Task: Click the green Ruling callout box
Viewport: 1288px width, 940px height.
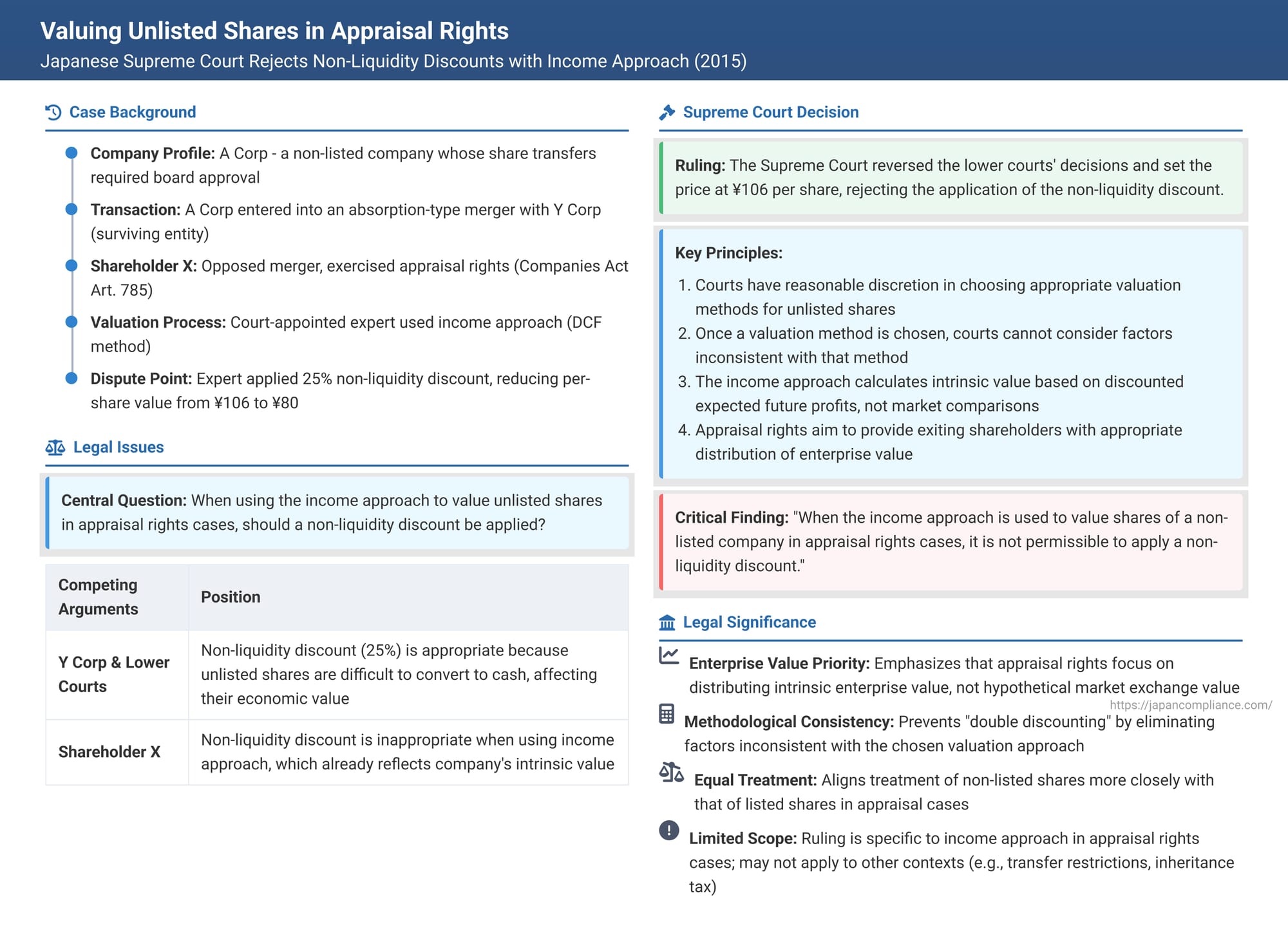Action: coord(950,178)
